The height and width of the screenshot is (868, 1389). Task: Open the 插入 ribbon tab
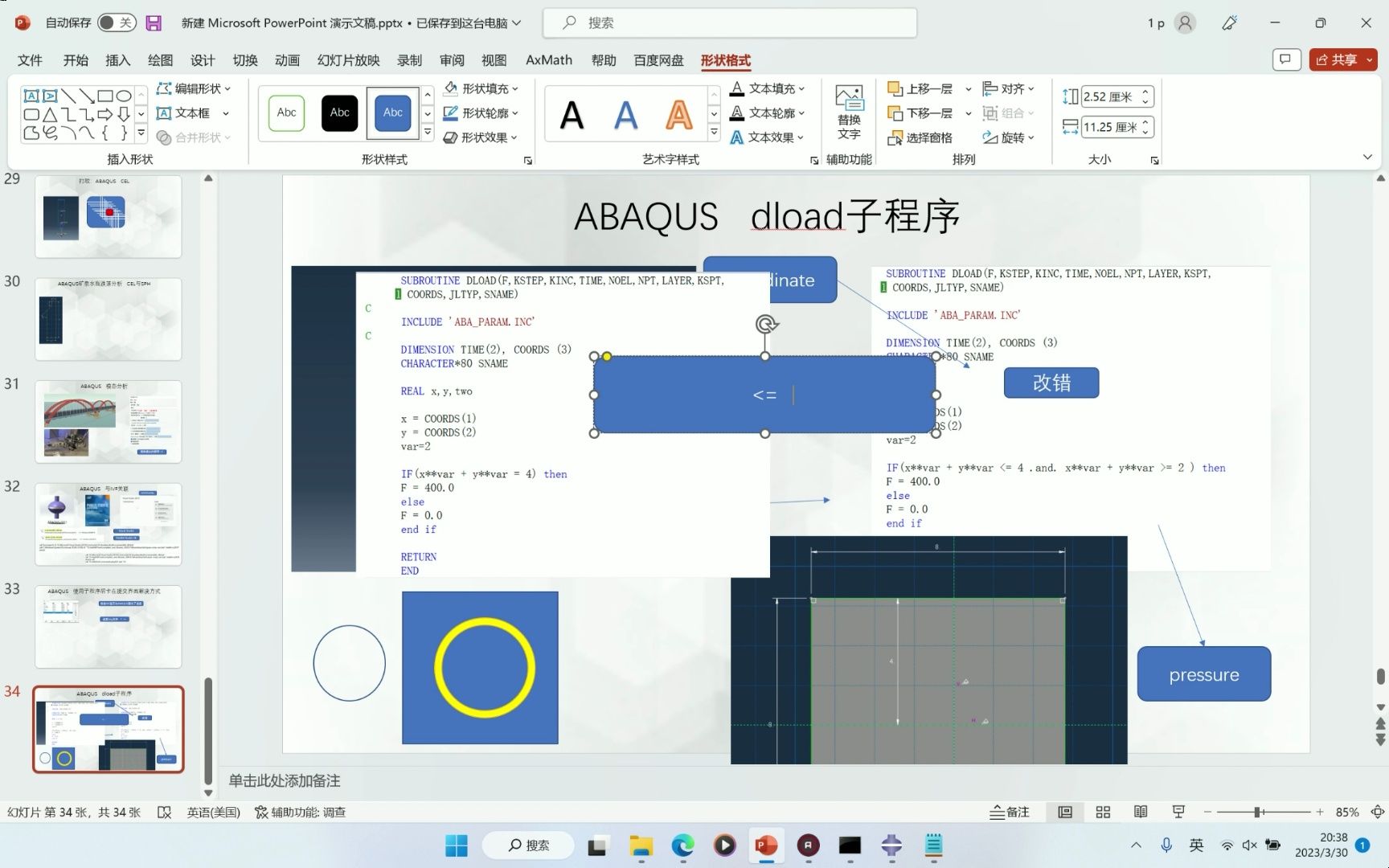(117, 60)
